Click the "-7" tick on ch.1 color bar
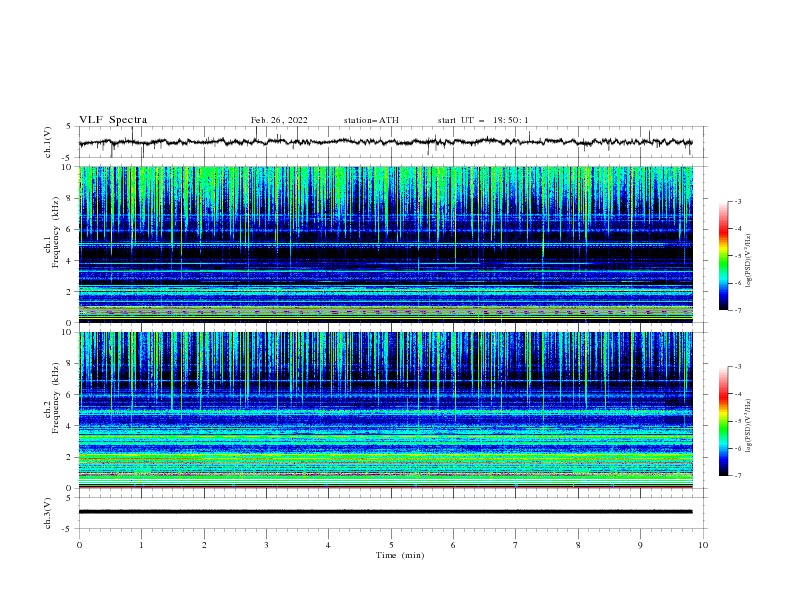Image resolution: width=792 pixels, height=612 pixels. pyautogui.click(x=737, y=310)
